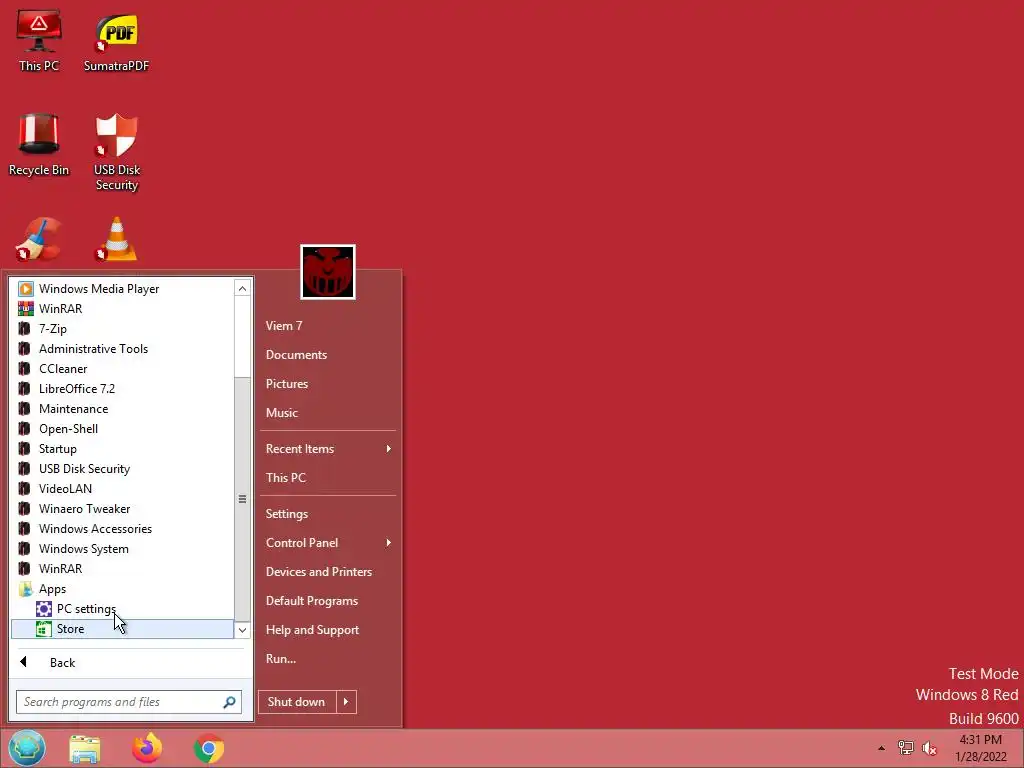1024x768 pixels.
Task: Click the Windows Media Player icon
Action: click(25, 289)
